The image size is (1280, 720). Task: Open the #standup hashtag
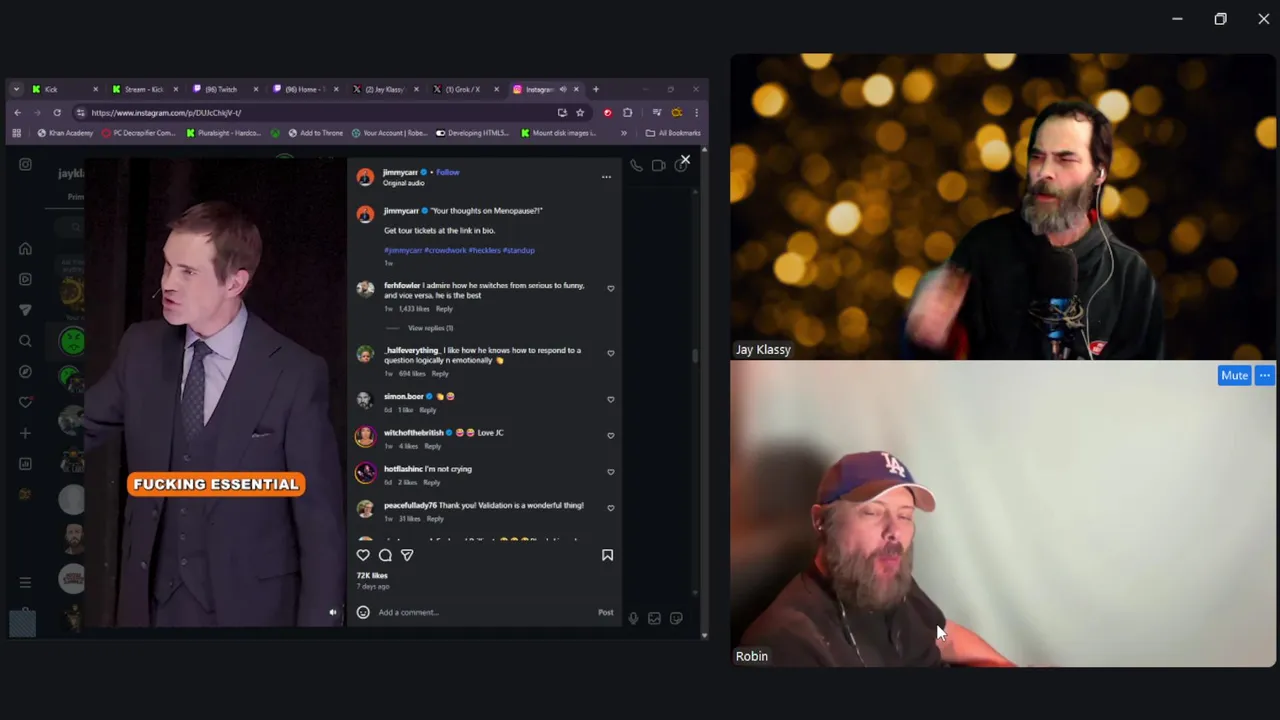click(x=518, y=250)
